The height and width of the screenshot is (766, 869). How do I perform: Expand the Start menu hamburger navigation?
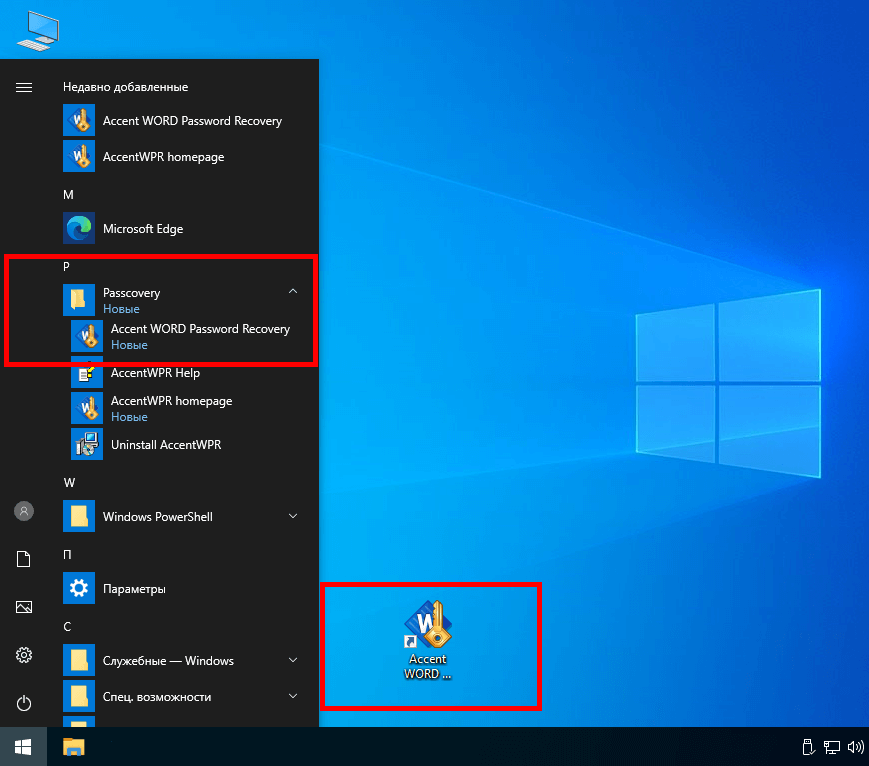24,88
